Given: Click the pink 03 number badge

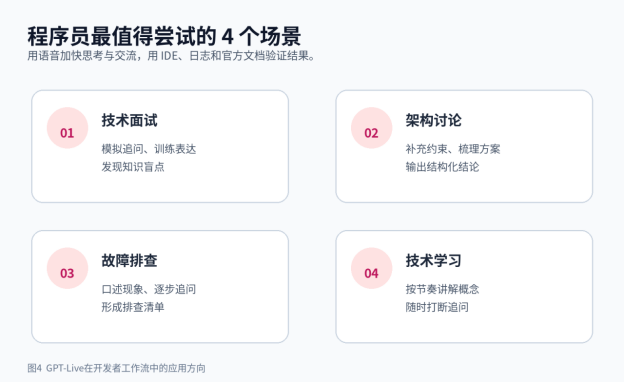Looking at the screenshot, I should tap(67, 268).
